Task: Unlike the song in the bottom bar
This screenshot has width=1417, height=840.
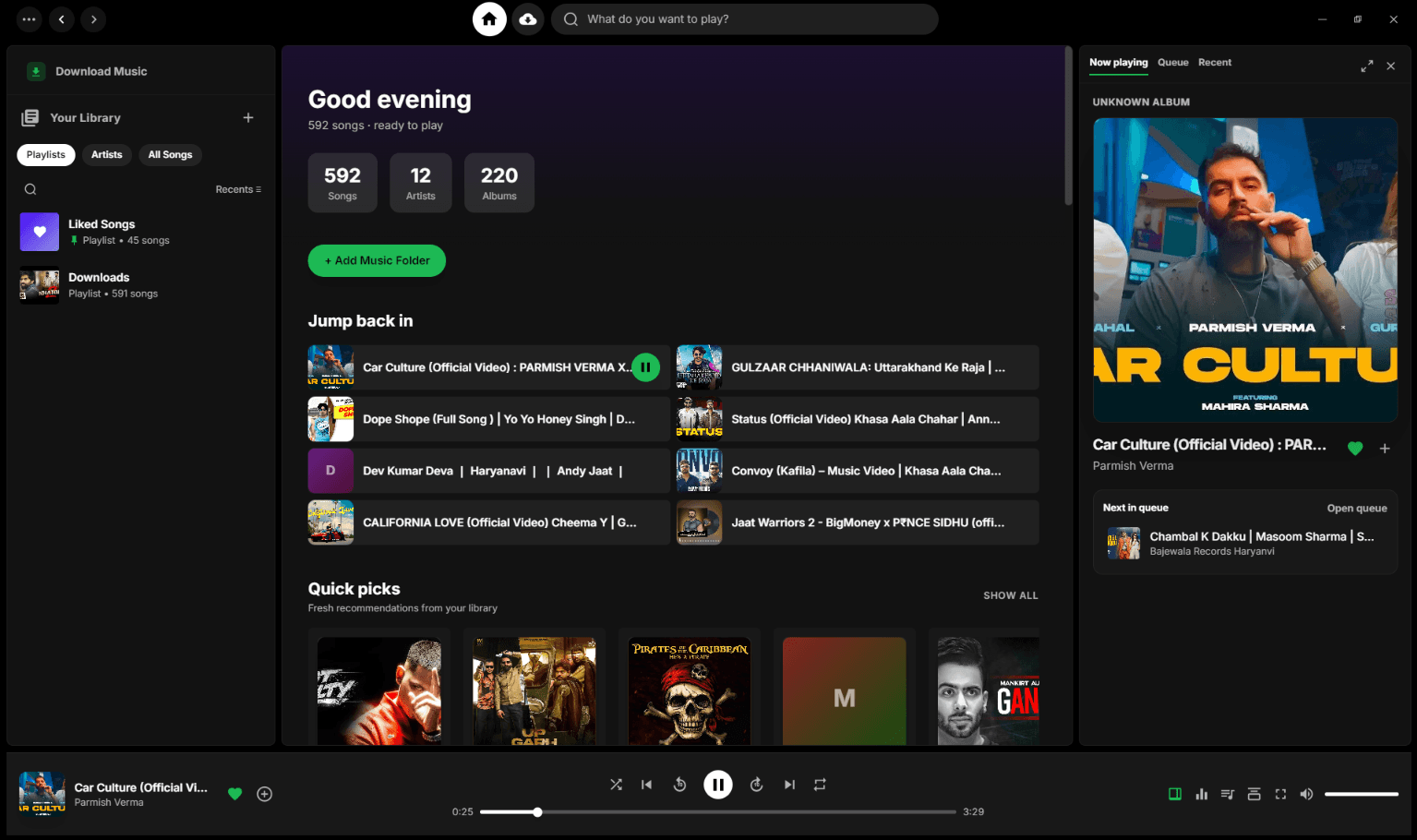Action: 235,794
